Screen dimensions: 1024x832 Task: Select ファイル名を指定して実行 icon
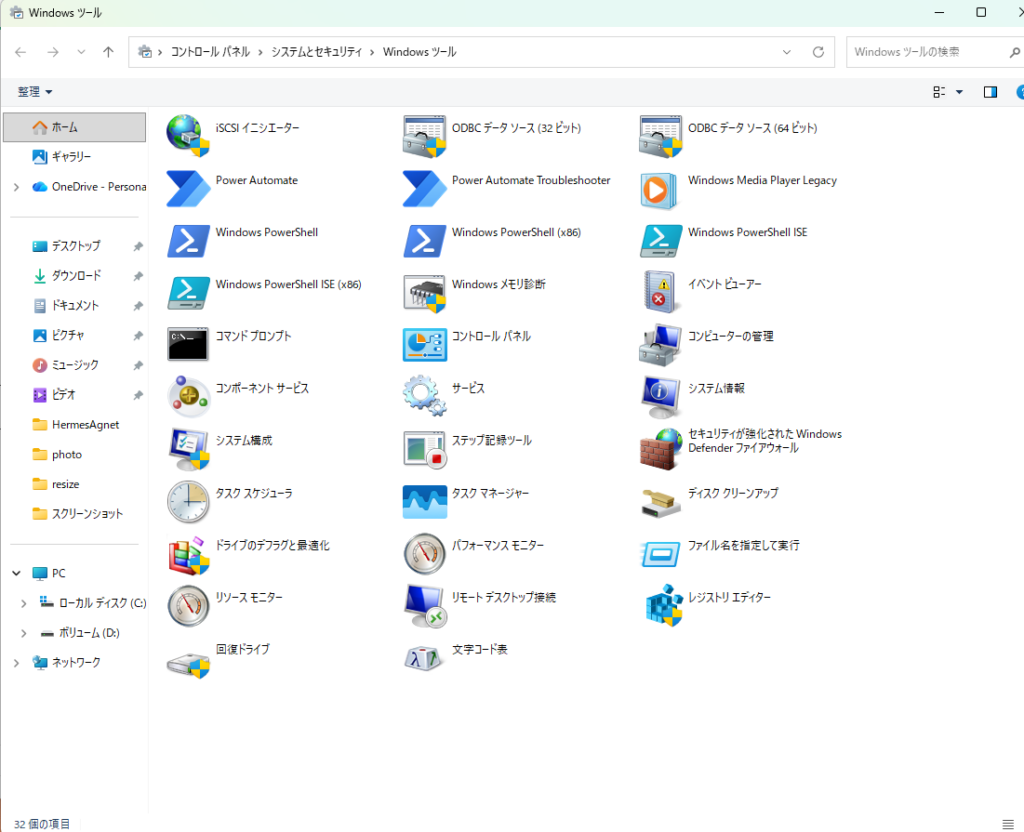[661, 554]
